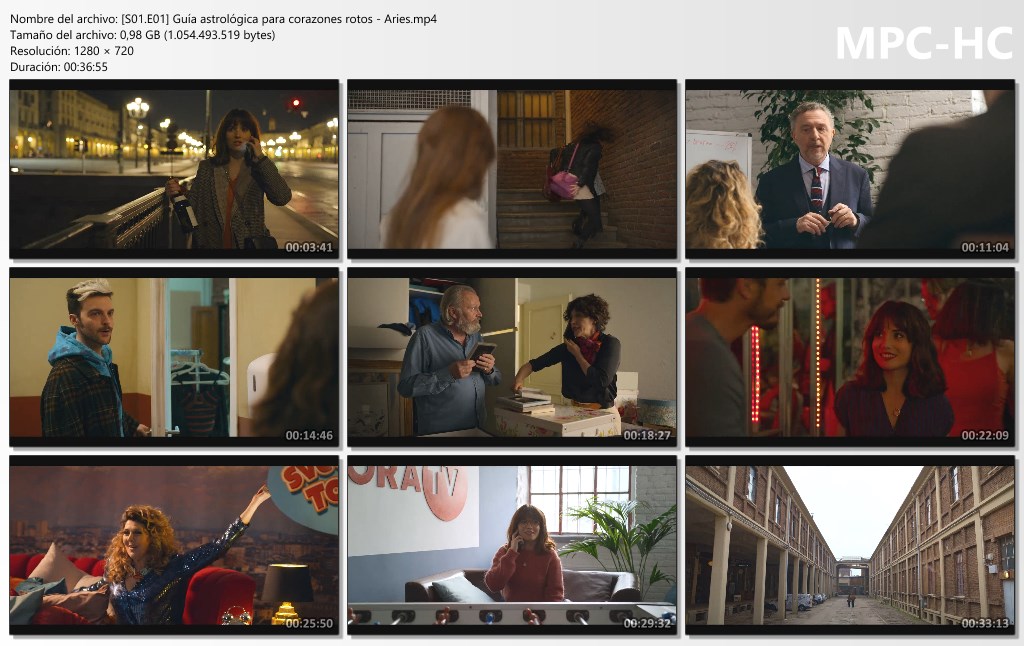Select the thumbnail timestamped 00:25:50
This screenshot has width=1024, height=646.
[x=174, y=545]
